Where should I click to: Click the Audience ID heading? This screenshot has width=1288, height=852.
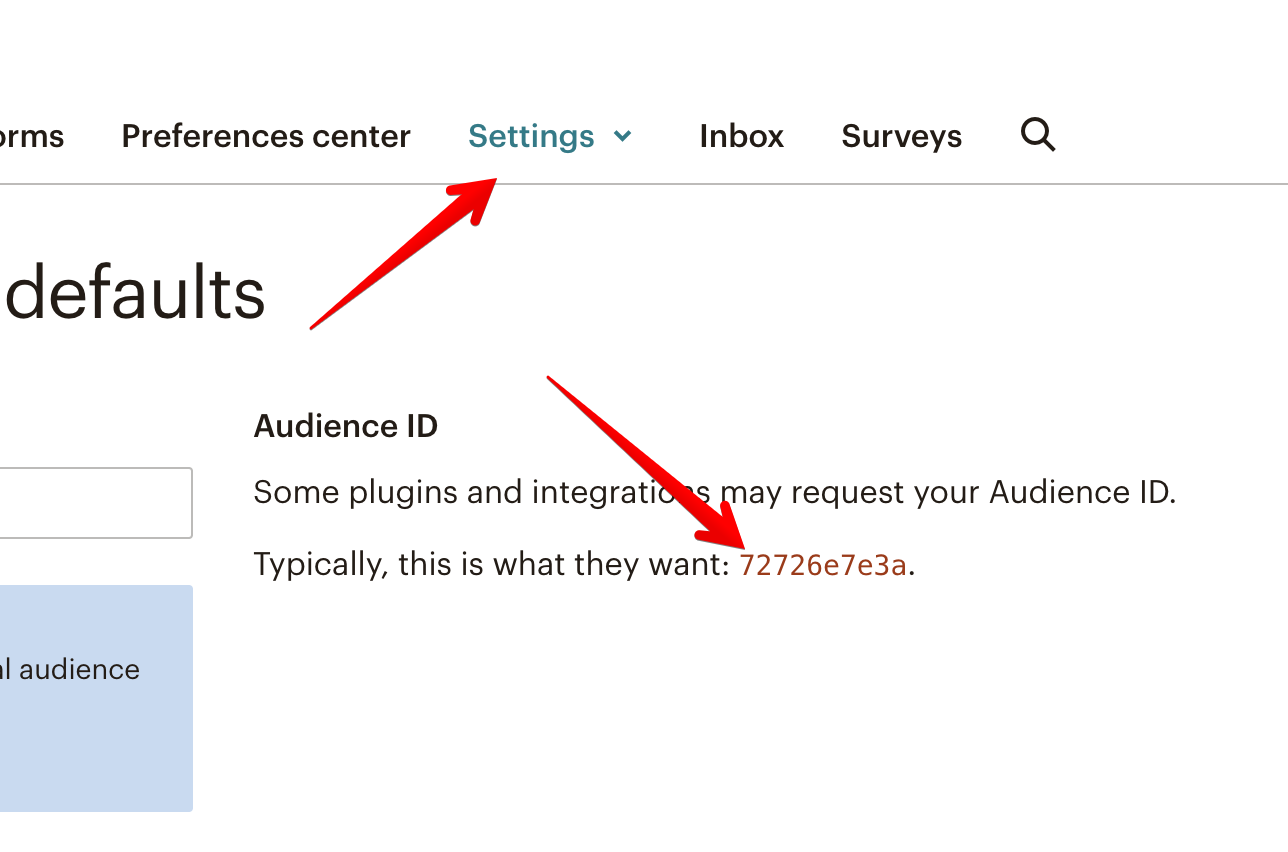[346, 426]
